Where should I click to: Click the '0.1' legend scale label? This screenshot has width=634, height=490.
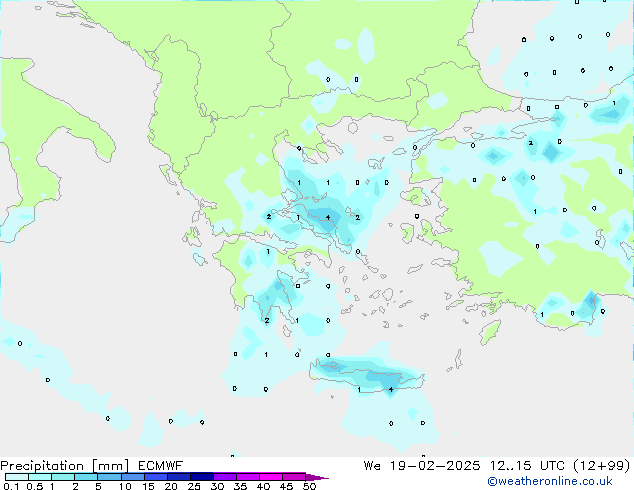[11, 486]
